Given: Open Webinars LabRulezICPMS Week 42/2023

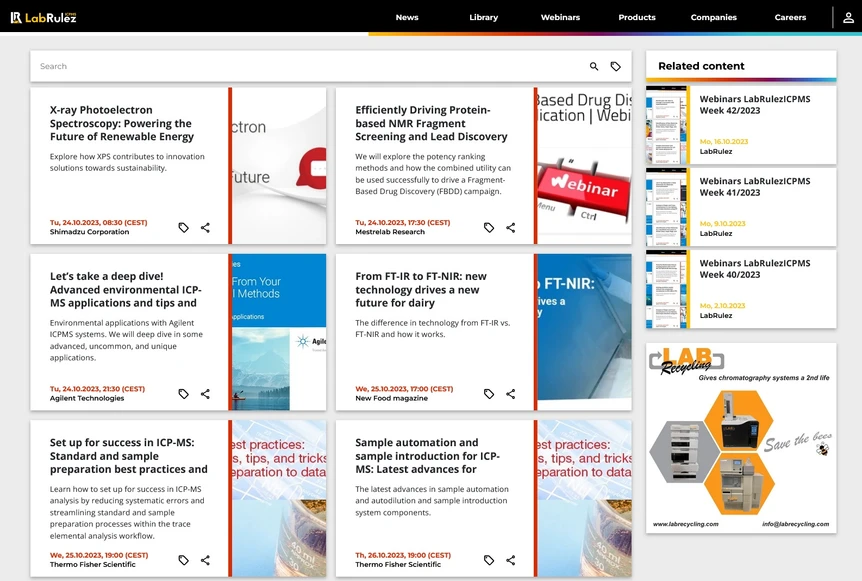Looking at the screenshot, I should (754, 104).
